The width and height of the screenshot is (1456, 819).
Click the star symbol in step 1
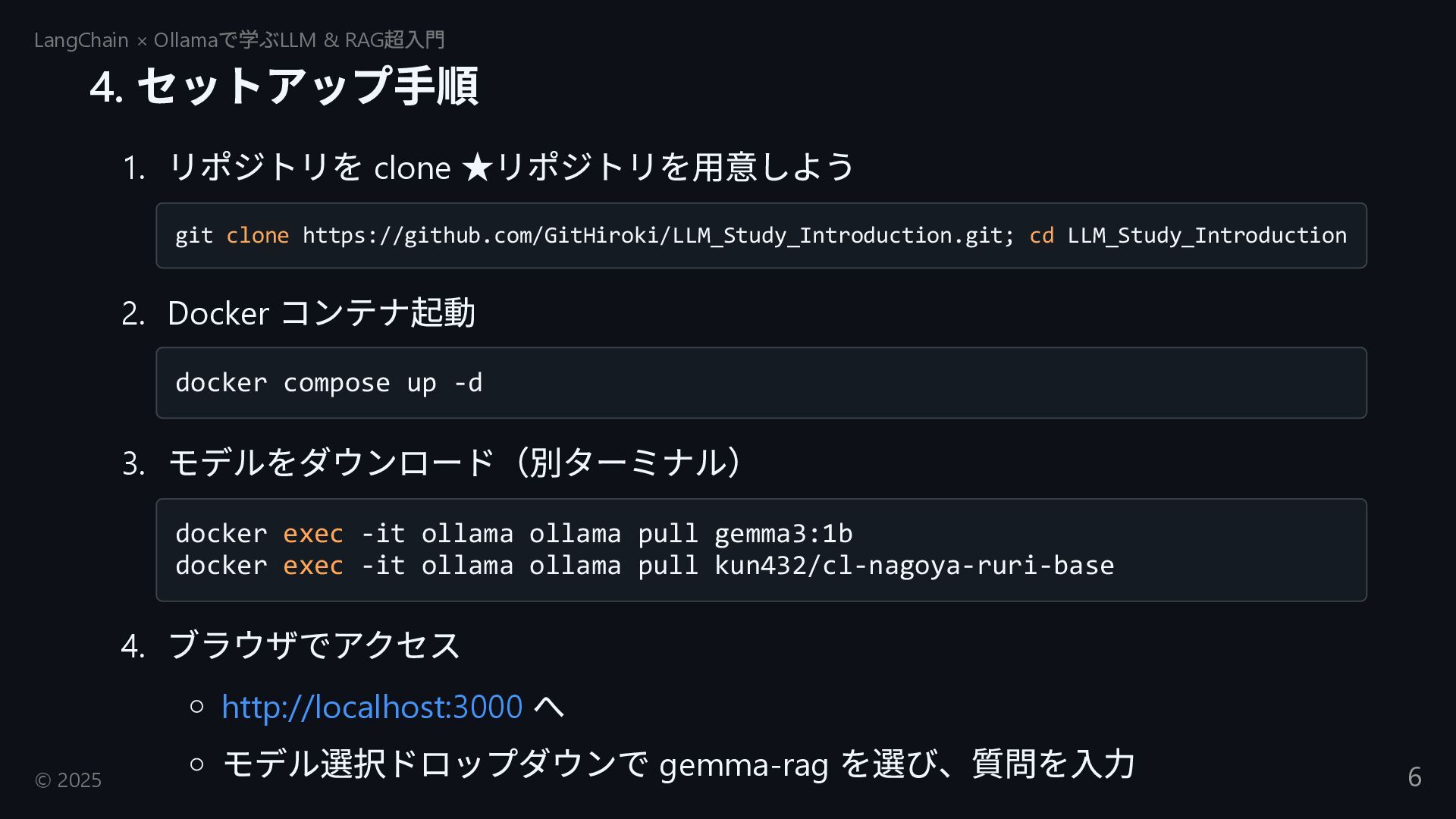476,168
